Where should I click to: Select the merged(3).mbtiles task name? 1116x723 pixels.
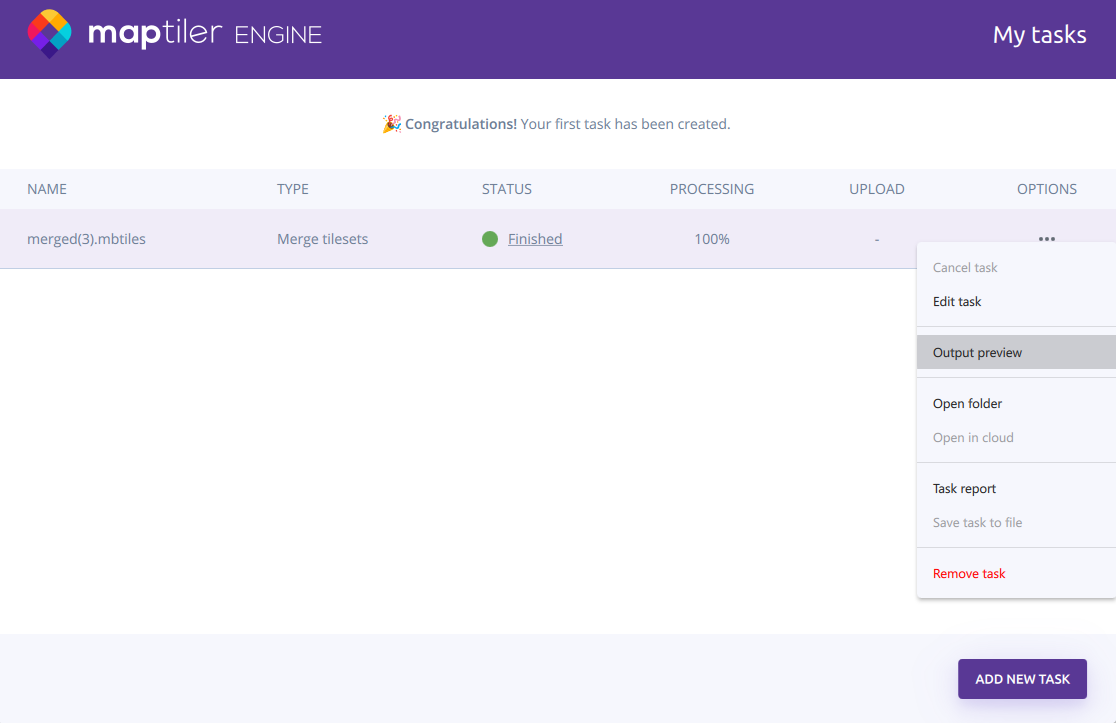(x=84, y=238)
